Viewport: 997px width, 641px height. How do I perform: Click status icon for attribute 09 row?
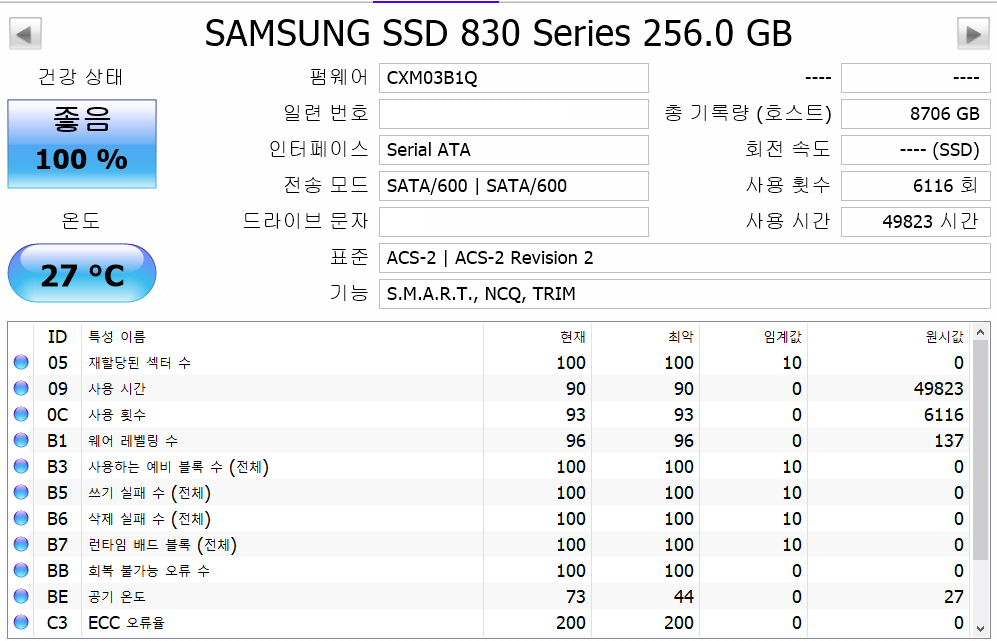click(x=21, y=389)
